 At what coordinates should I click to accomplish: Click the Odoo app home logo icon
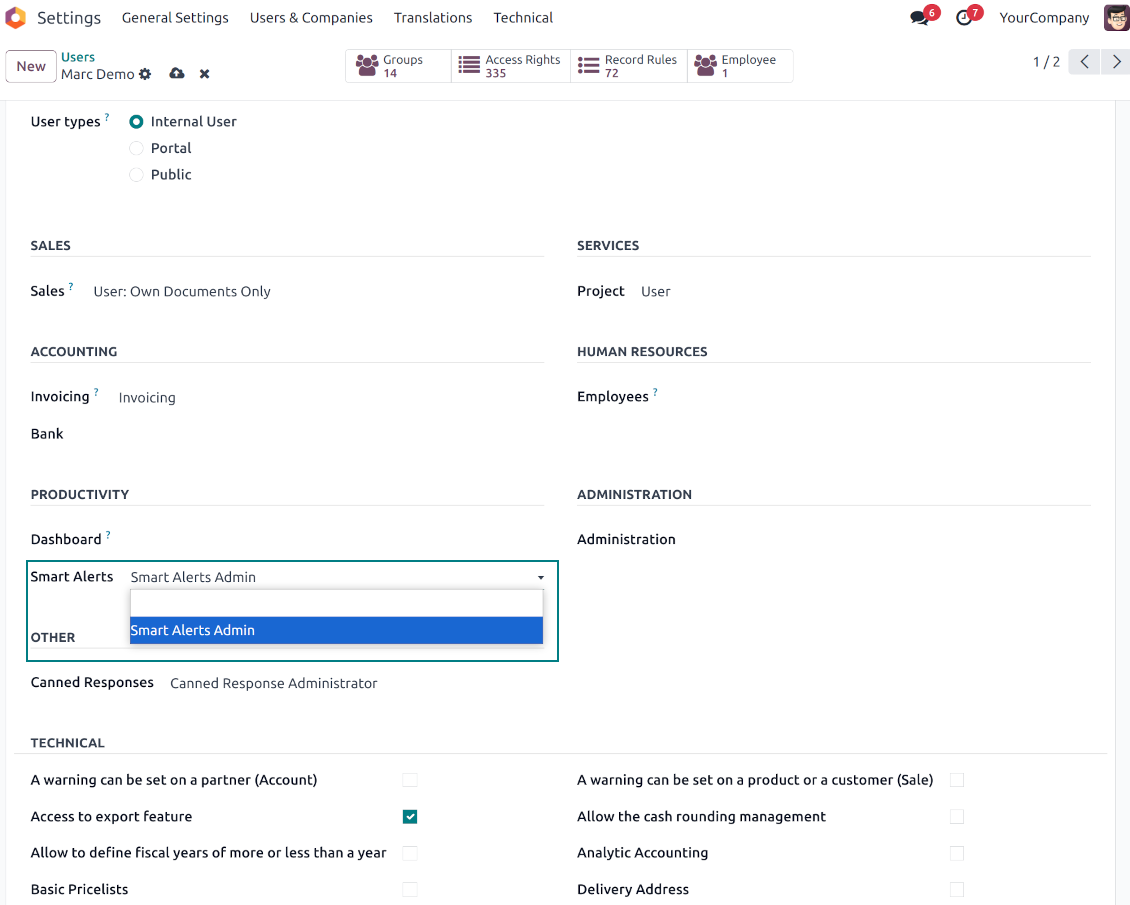pyautogui.click(x=16, y=18)
